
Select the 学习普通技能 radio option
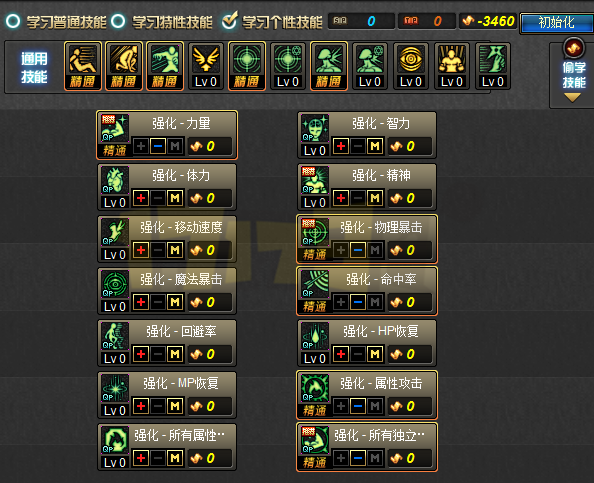[13, 21]
